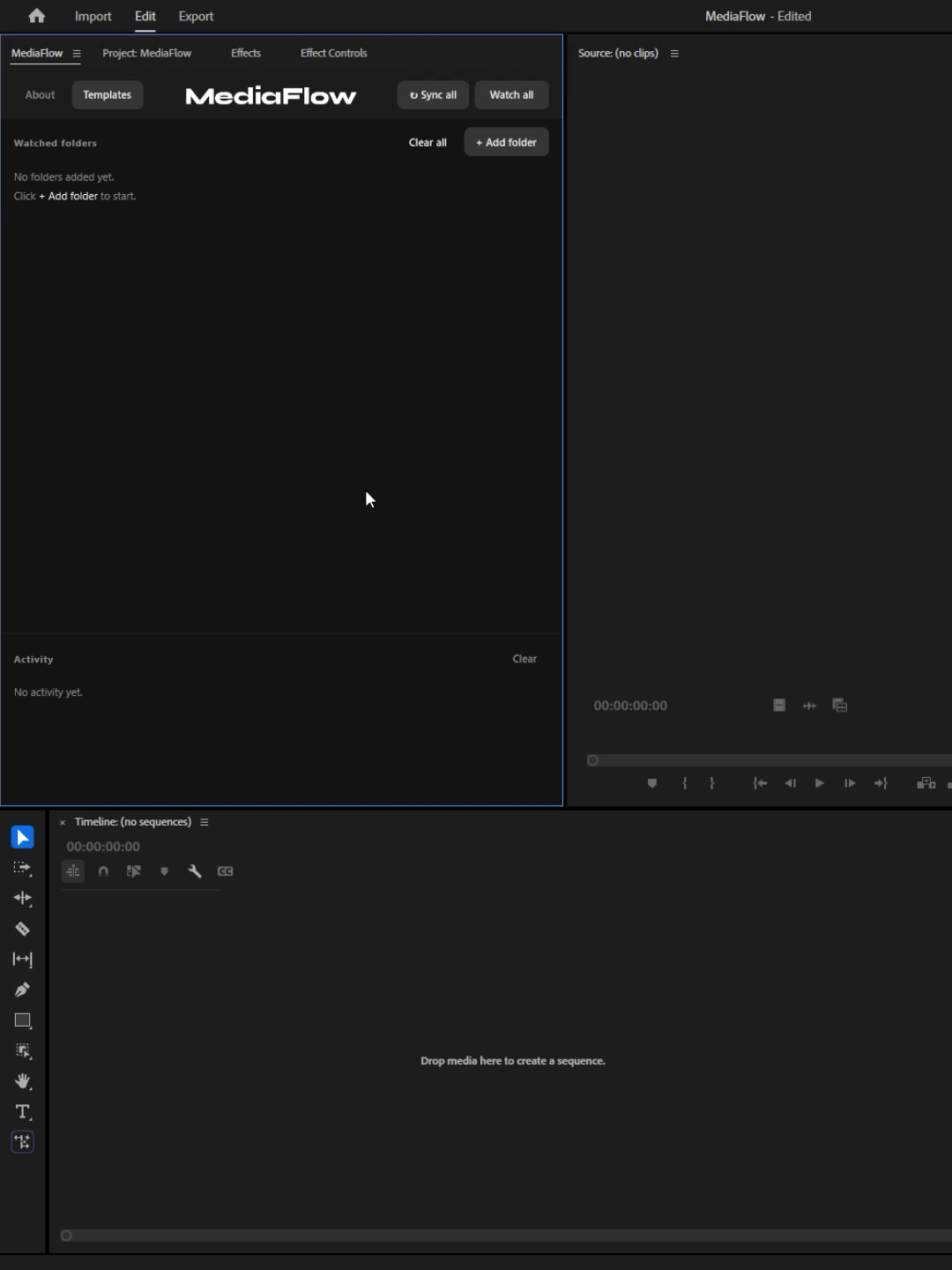Image resolution: width=952 pixels, height=1270 pixels.
Task: Toggle snap in timeline magnet icon
Action: (103, 871)
